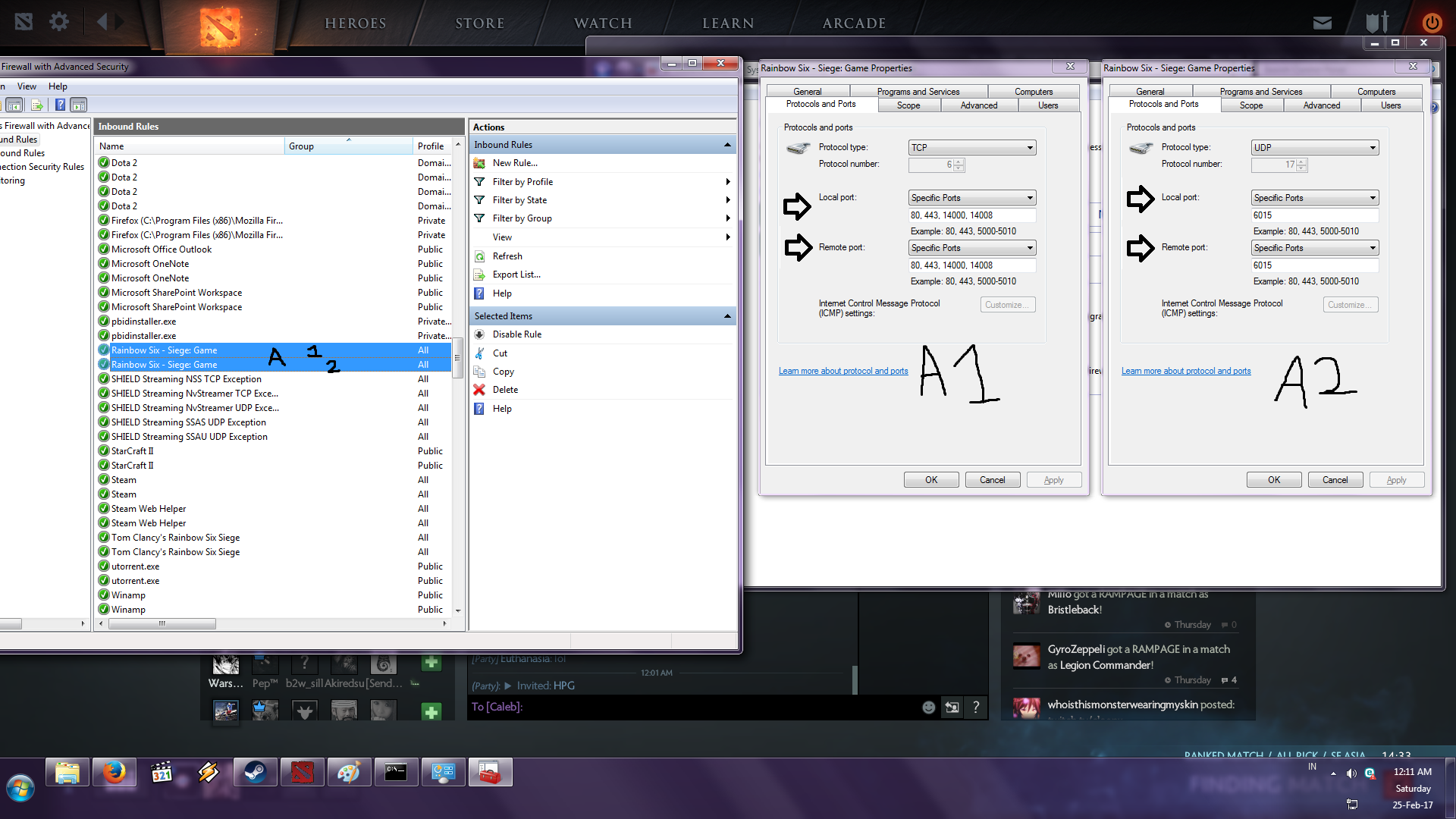The height and width of the screenshot is (819, 1456).
Task: Collapse the Selected Items section
Action: coord(727,316)
